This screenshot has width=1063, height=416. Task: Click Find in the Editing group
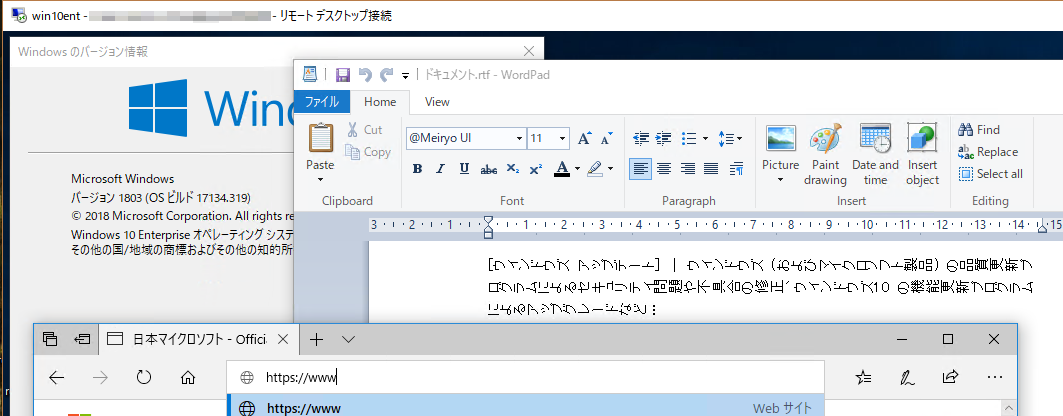(980, 129)
